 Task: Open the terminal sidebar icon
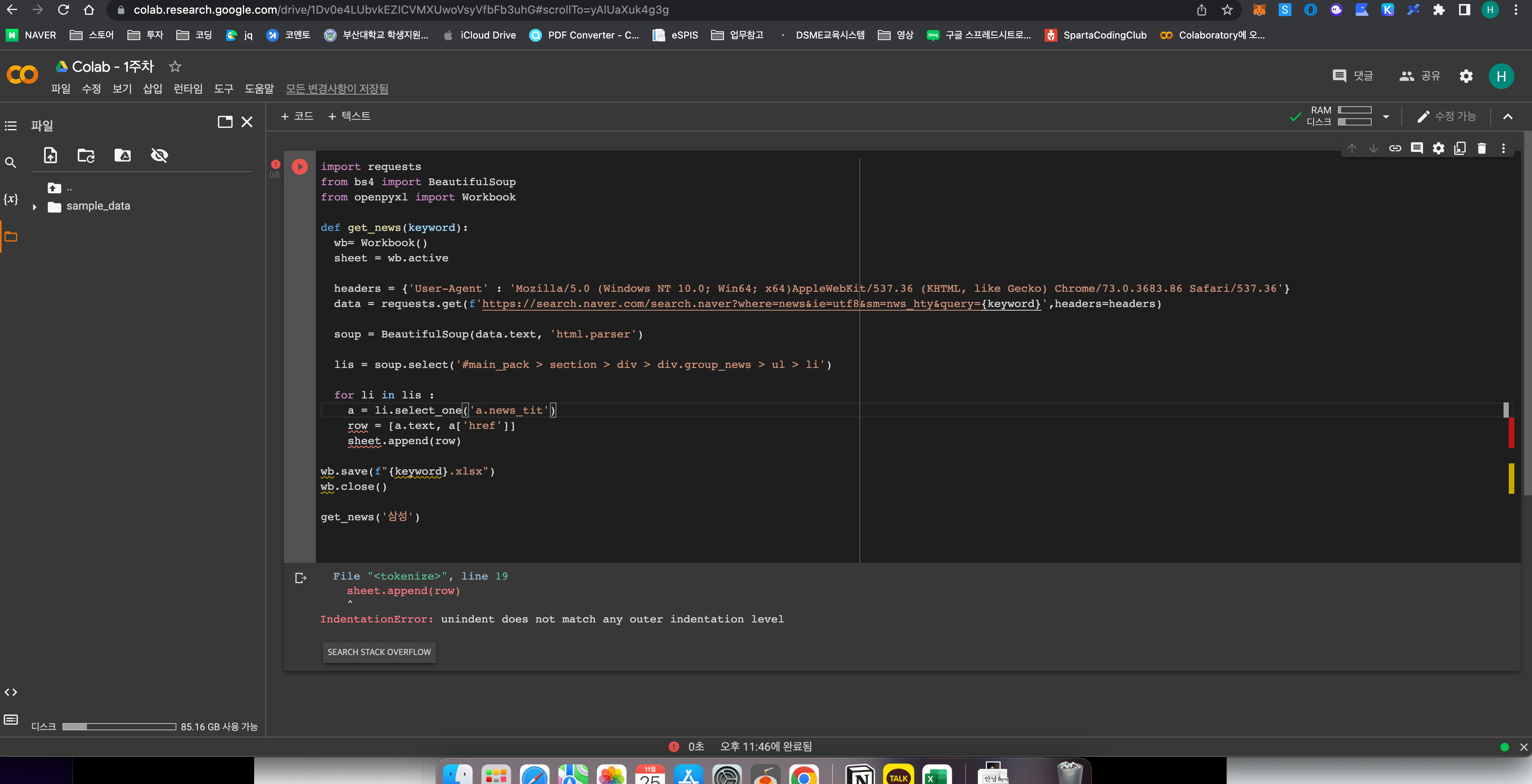pos(11,720)
